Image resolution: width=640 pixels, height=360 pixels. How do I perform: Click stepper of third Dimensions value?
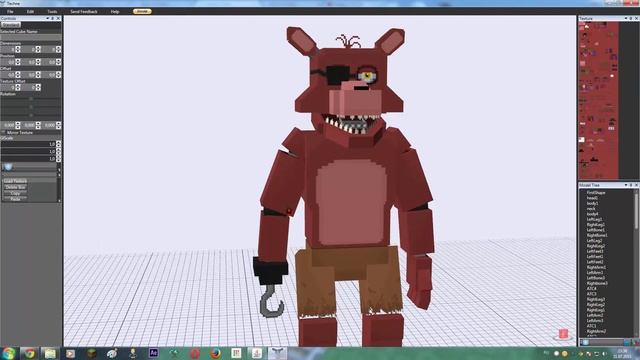click(58, 49)
